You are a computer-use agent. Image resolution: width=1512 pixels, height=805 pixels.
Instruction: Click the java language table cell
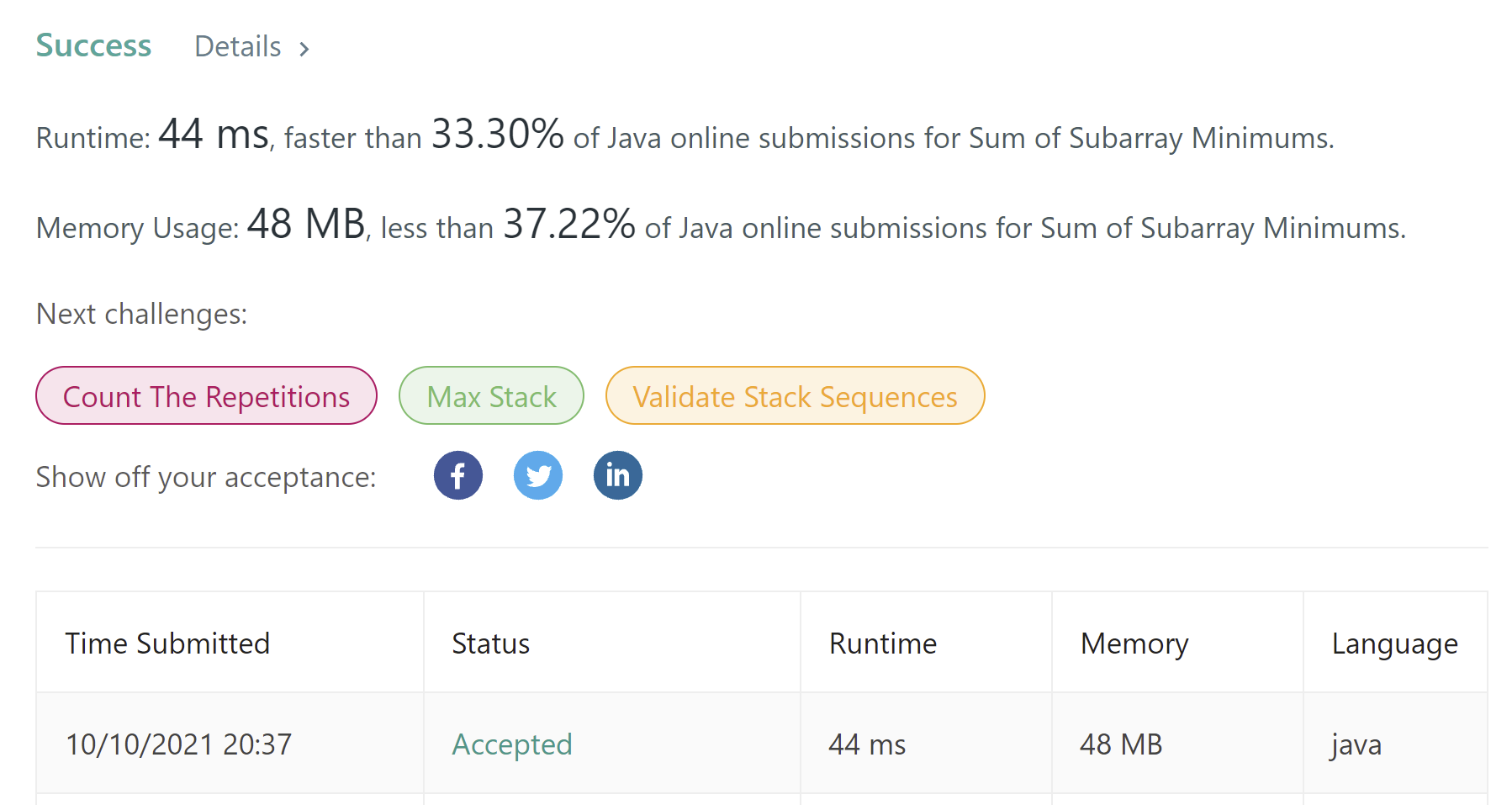point(1356,744)
